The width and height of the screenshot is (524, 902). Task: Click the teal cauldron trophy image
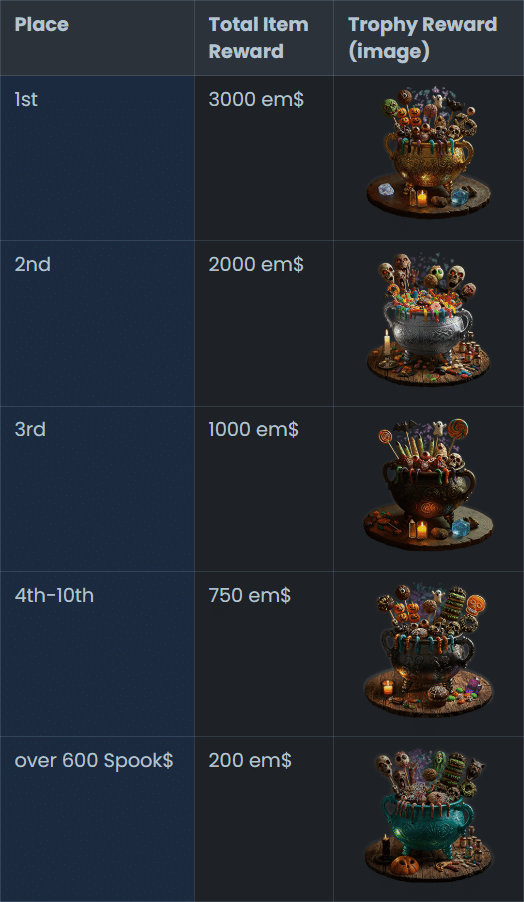click(429, 814)
